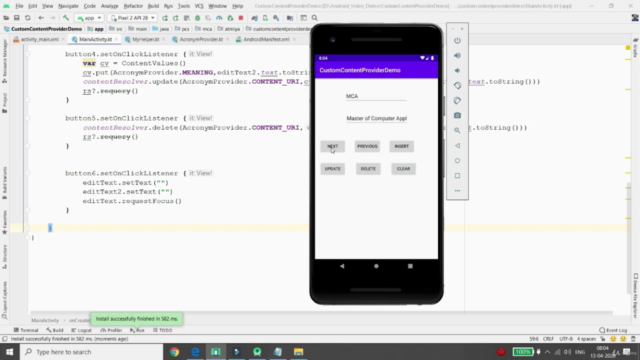This screenshot has width=640, height=360.
Task: Open File Explorer from the taskbar
Action: pos(298,352)
